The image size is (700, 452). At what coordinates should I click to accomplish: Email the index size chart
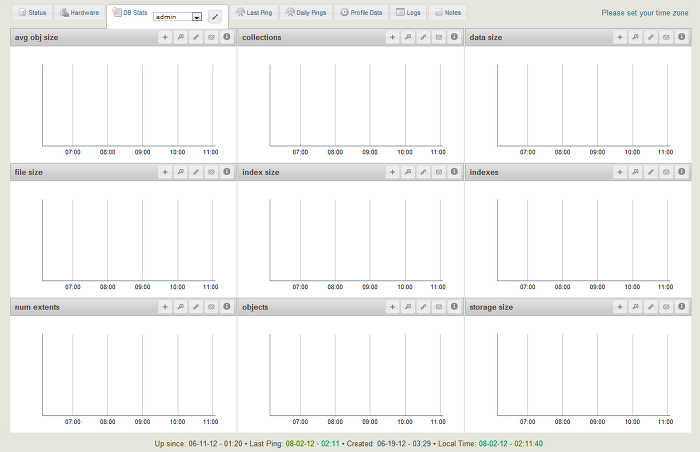tap(438, 172)
